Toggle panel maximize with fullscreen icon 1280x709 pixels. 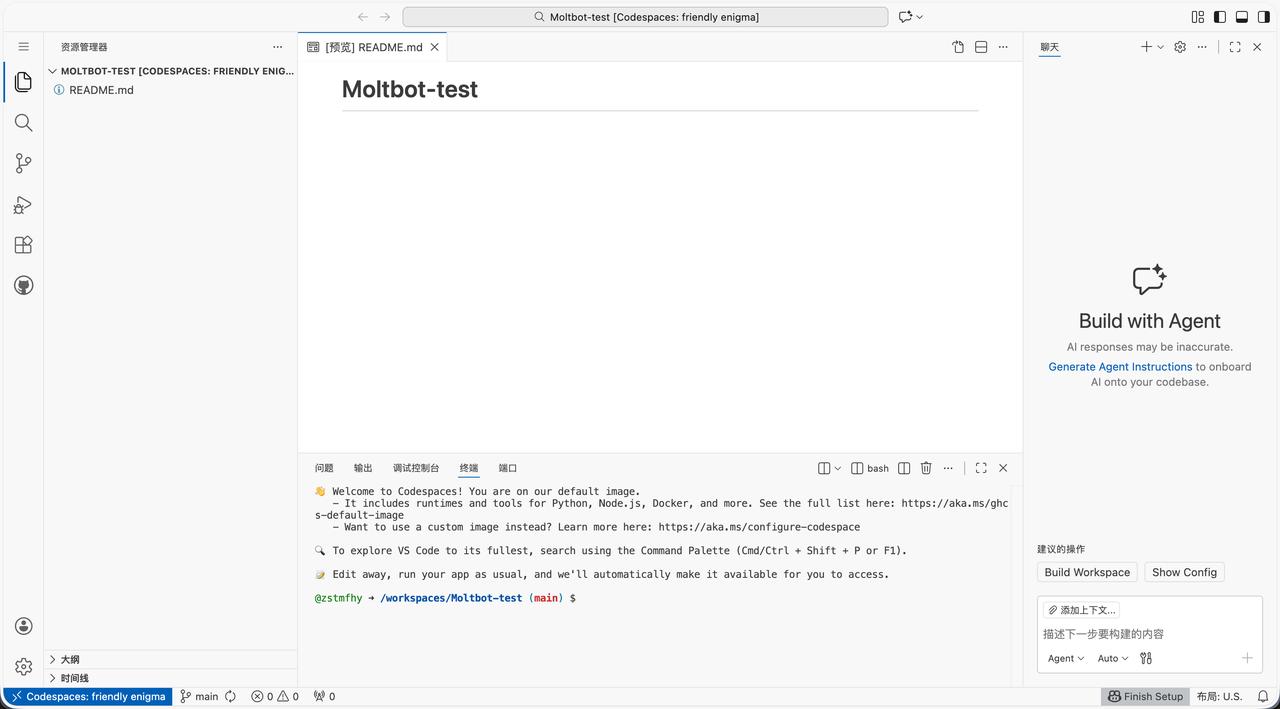click(x=980, y=468)
